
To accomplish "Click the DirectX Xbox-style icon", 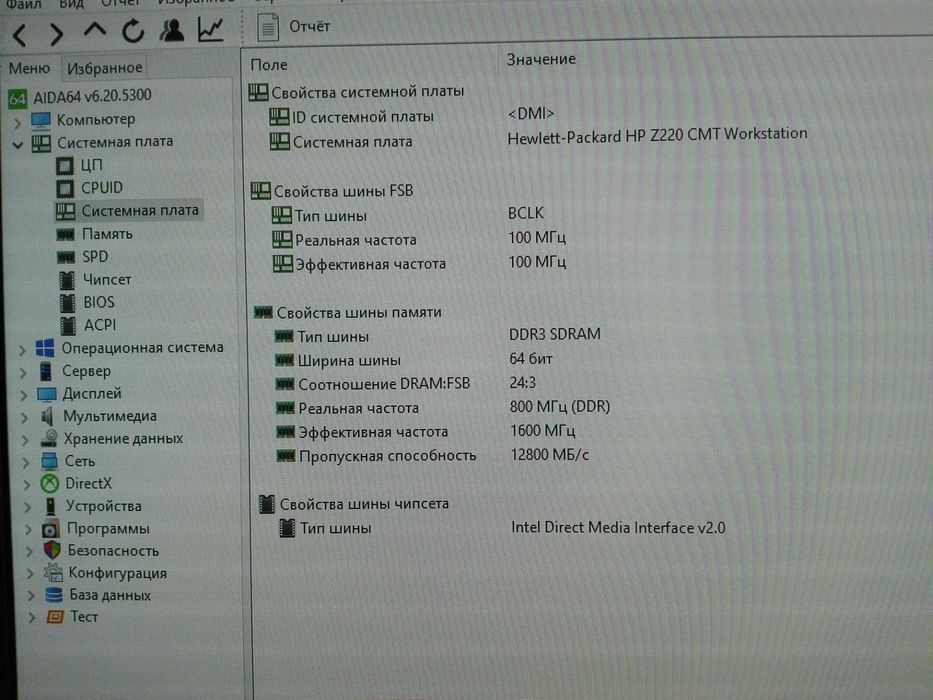I will (x=50, y=483).
